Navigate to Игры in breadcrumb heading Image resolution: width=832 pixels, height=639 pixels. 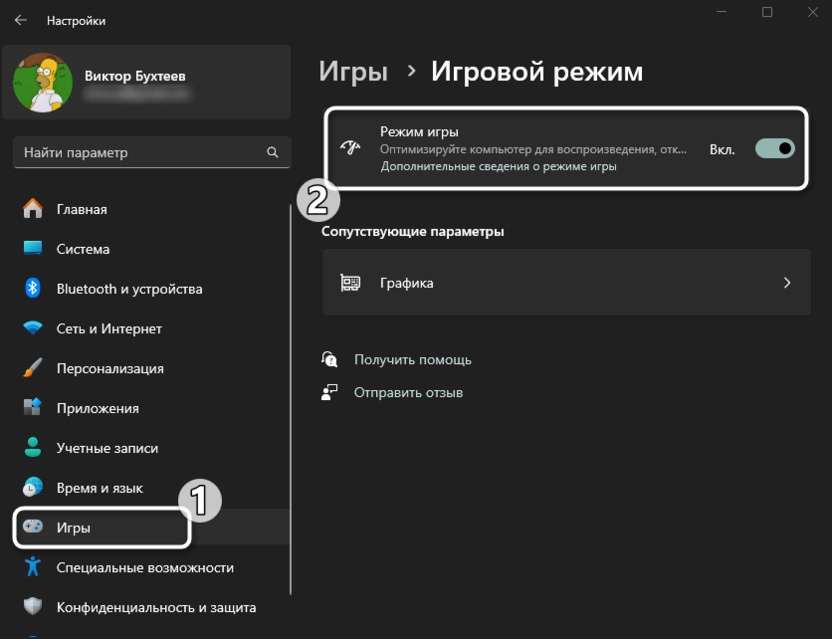pyautogui.click(x=353, y=72)
